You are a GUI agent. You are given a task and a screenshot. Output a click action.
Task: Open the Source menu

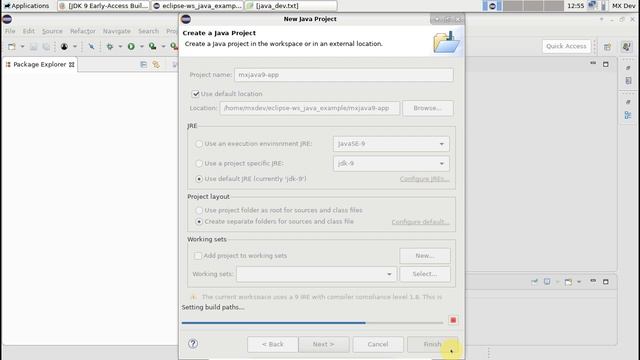(x=52, y=31)
